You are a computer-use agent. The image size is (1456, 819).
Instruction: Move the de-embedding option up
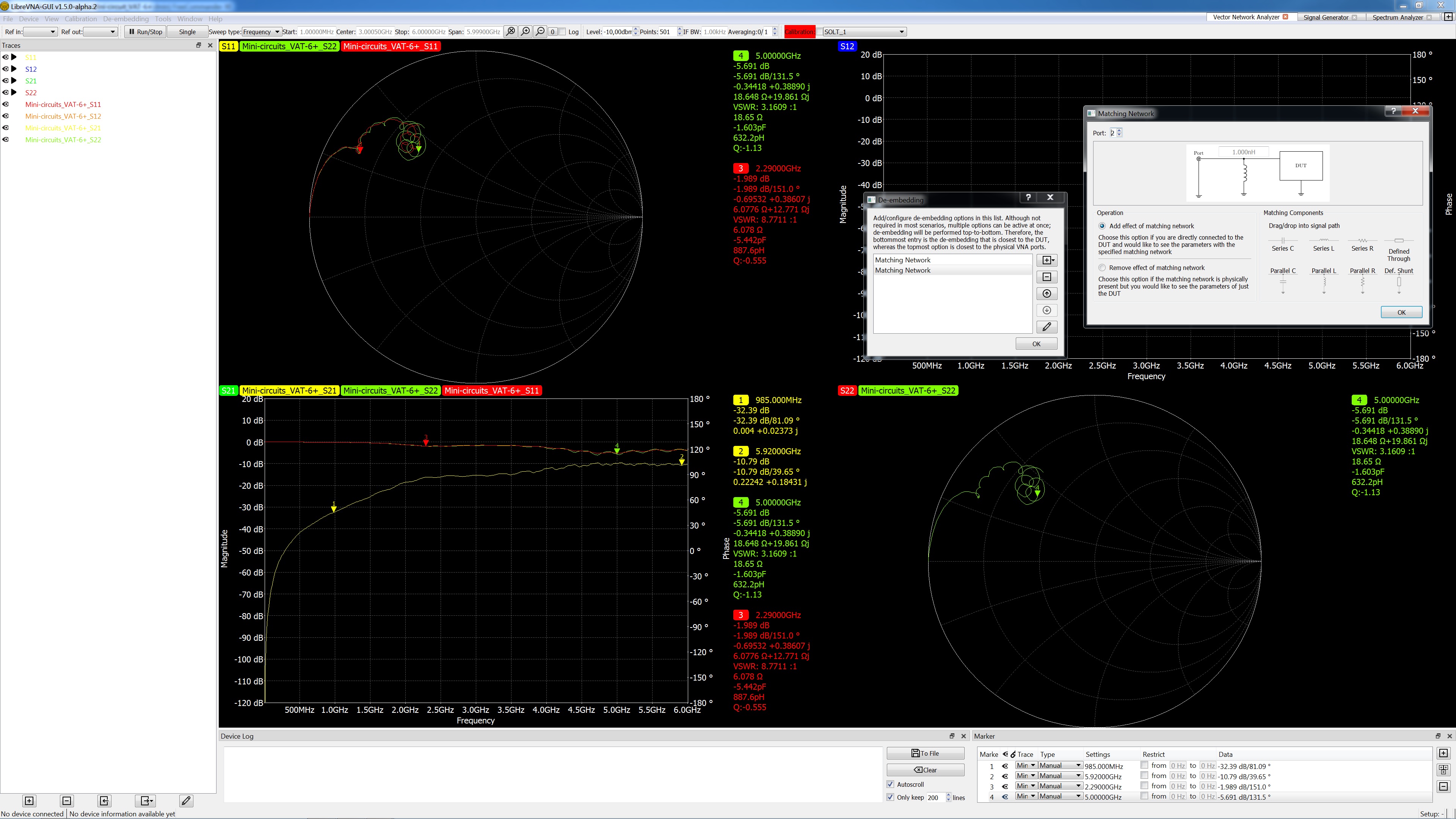click(x=1046, y=293)
